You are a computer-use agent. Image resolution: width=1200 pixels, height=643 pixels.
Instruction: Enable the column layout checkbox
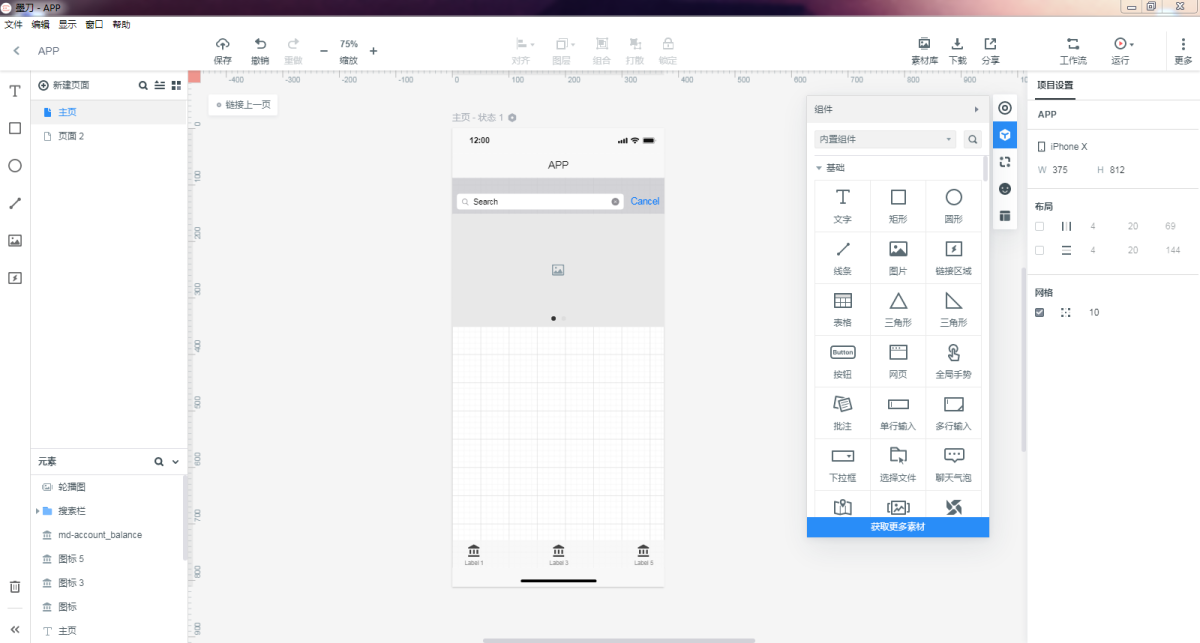coord(1040,226)
